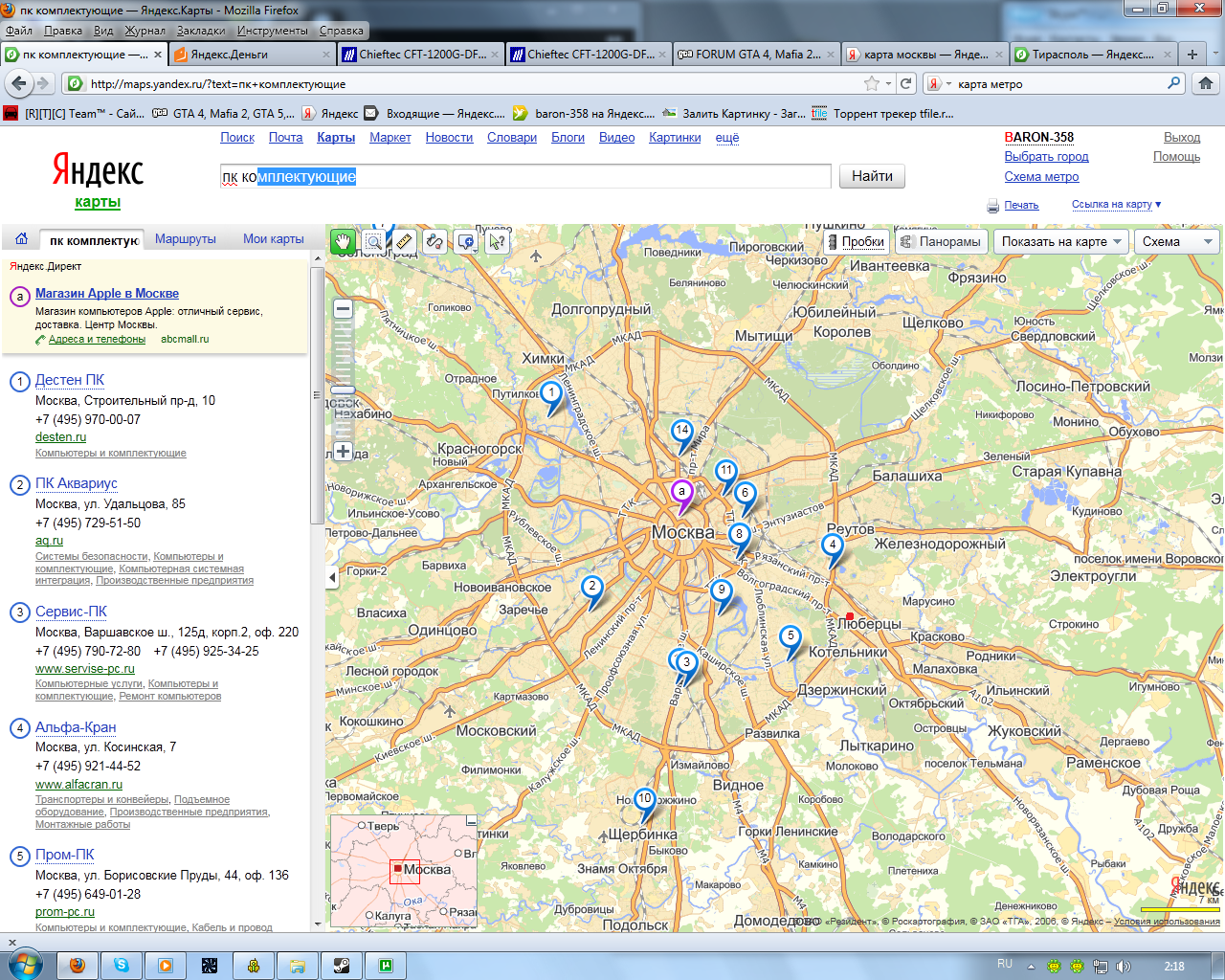Collapse the overview minimap
Screen dimensions: 1225x980
pos(471,821)
